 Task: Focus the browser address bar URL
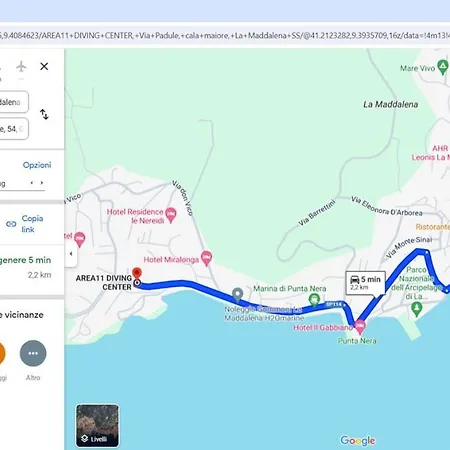click(225, 35)
